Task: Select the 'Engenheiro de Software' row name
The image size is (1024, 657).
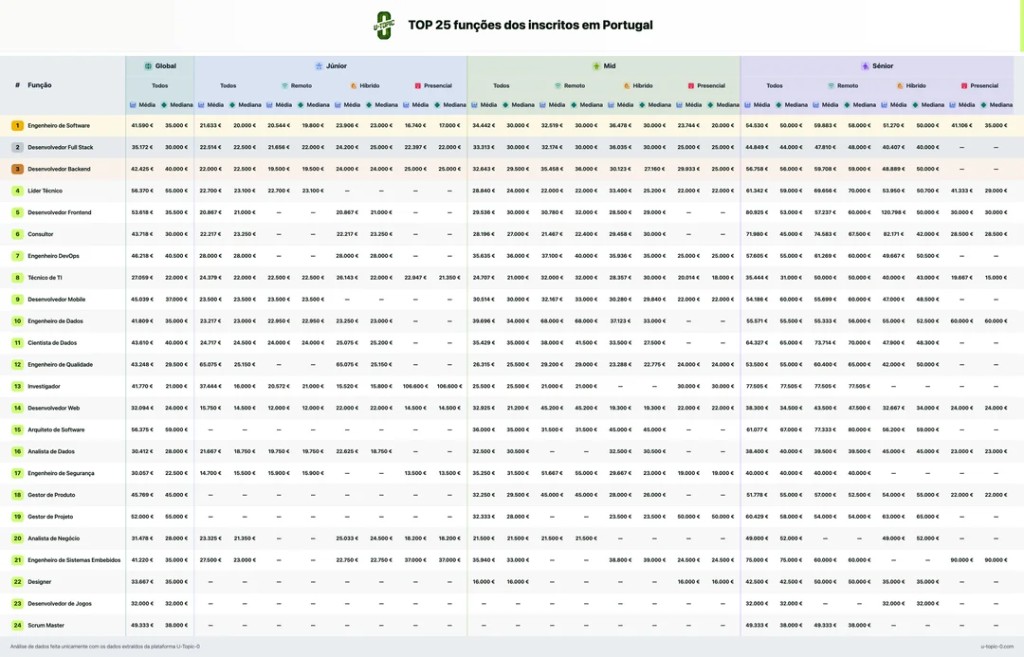Action: (59, 125)
